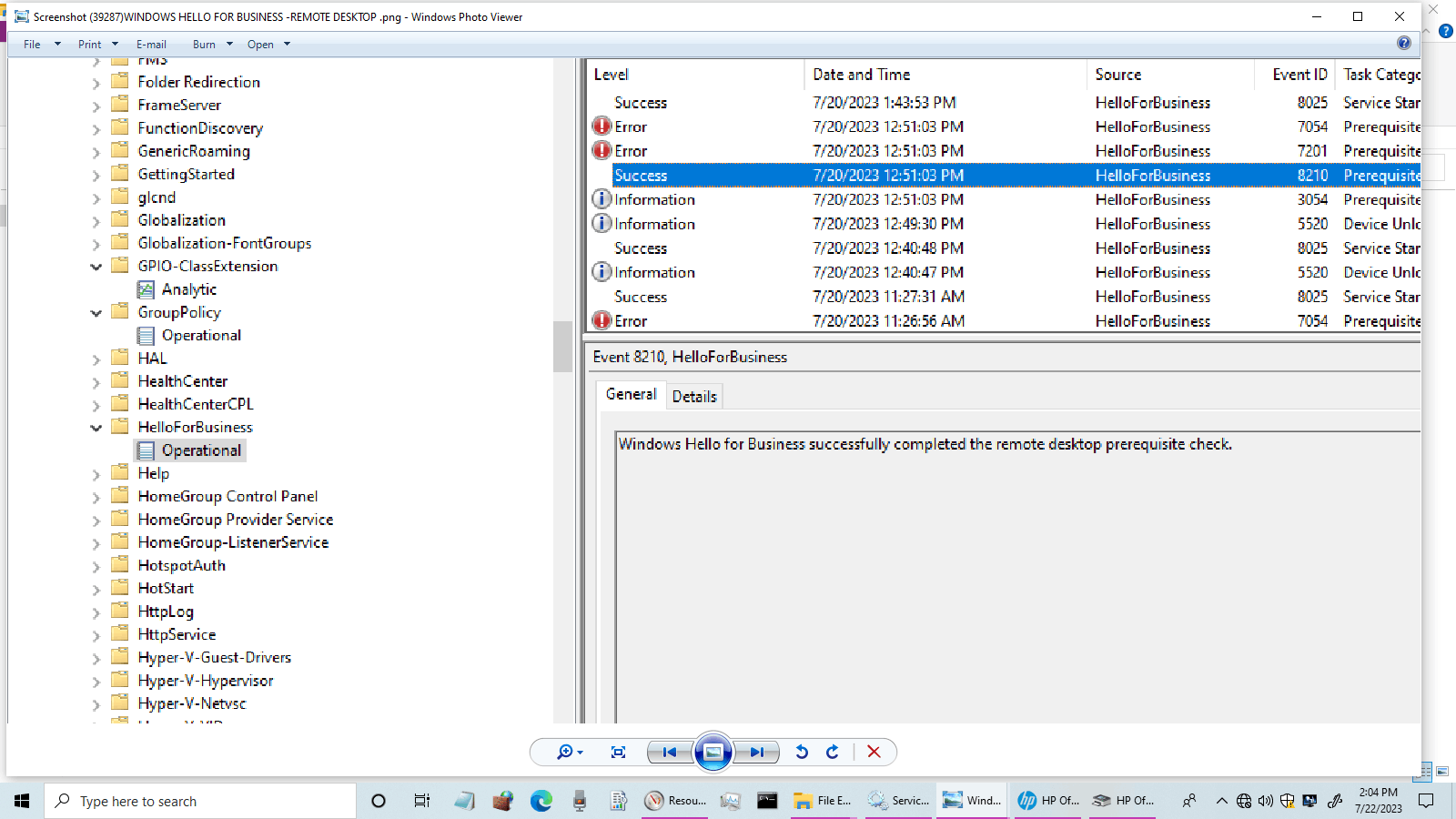Switch to Services window on taskbar
This screenshot has height=819, width=1456.
(x=898, y=801)
